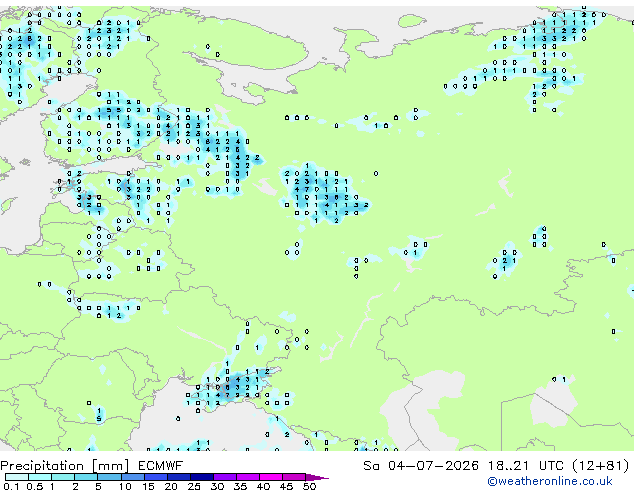Select the 0.5–1 mm legend color swatch
This screenshot has width=634, height=490.
coord(40,477)
